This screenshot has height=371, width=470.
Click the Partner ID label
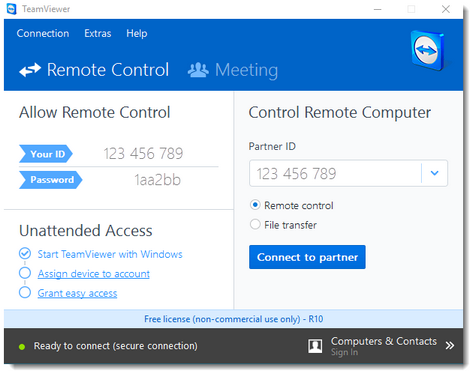[x=272, y=146]
